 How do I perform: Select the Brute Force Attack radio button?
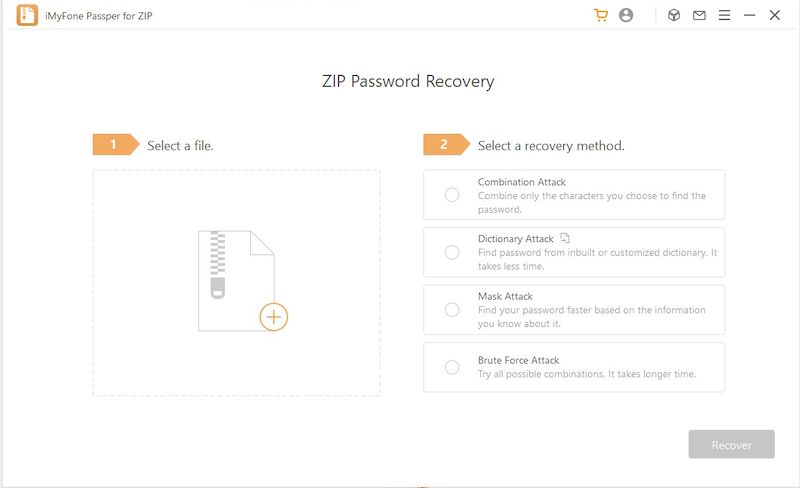pyautogui.click(x=452, y=367)
